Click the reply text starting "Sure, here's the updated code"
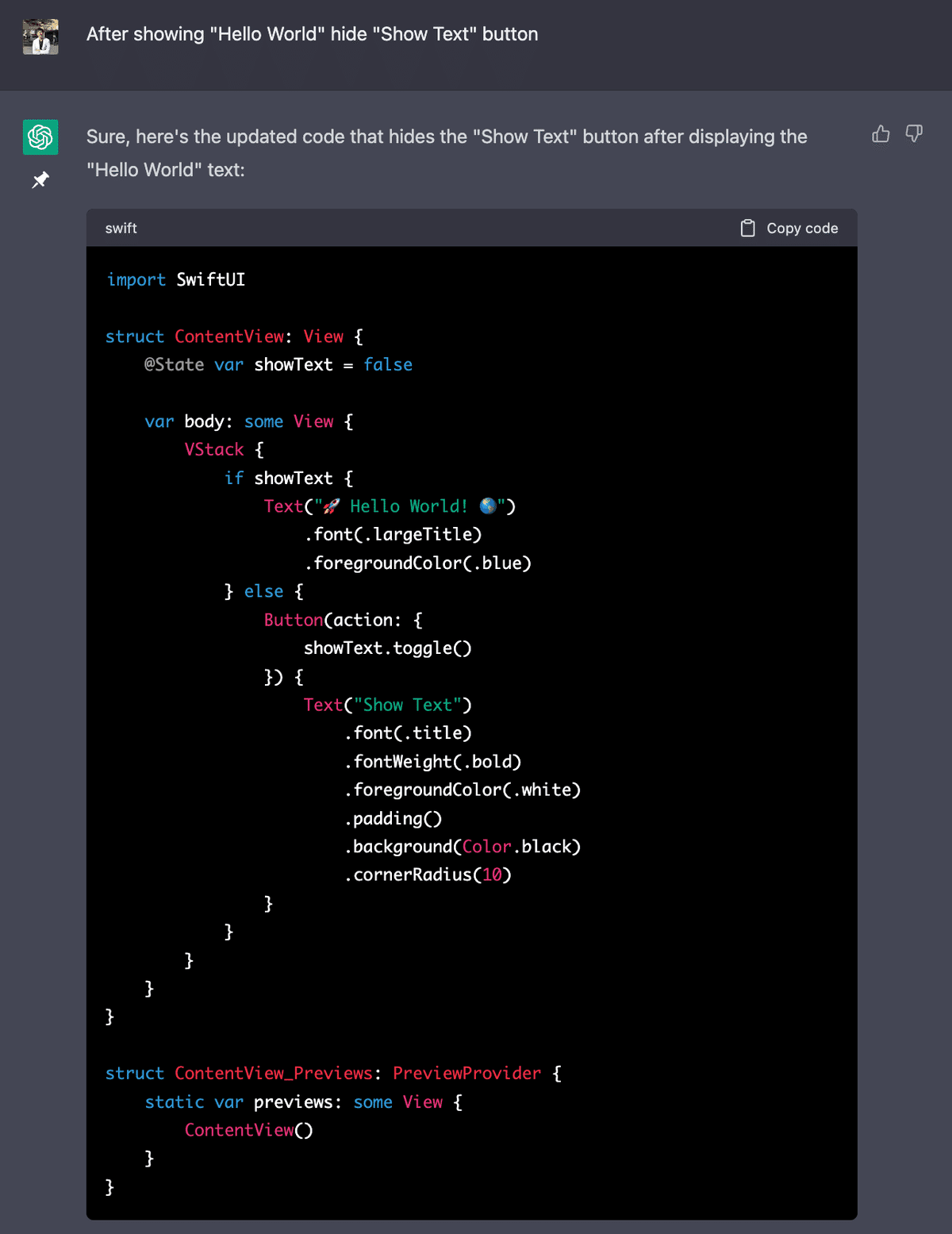This screenshot has width=952, height=1234. [x=447, y=153]
